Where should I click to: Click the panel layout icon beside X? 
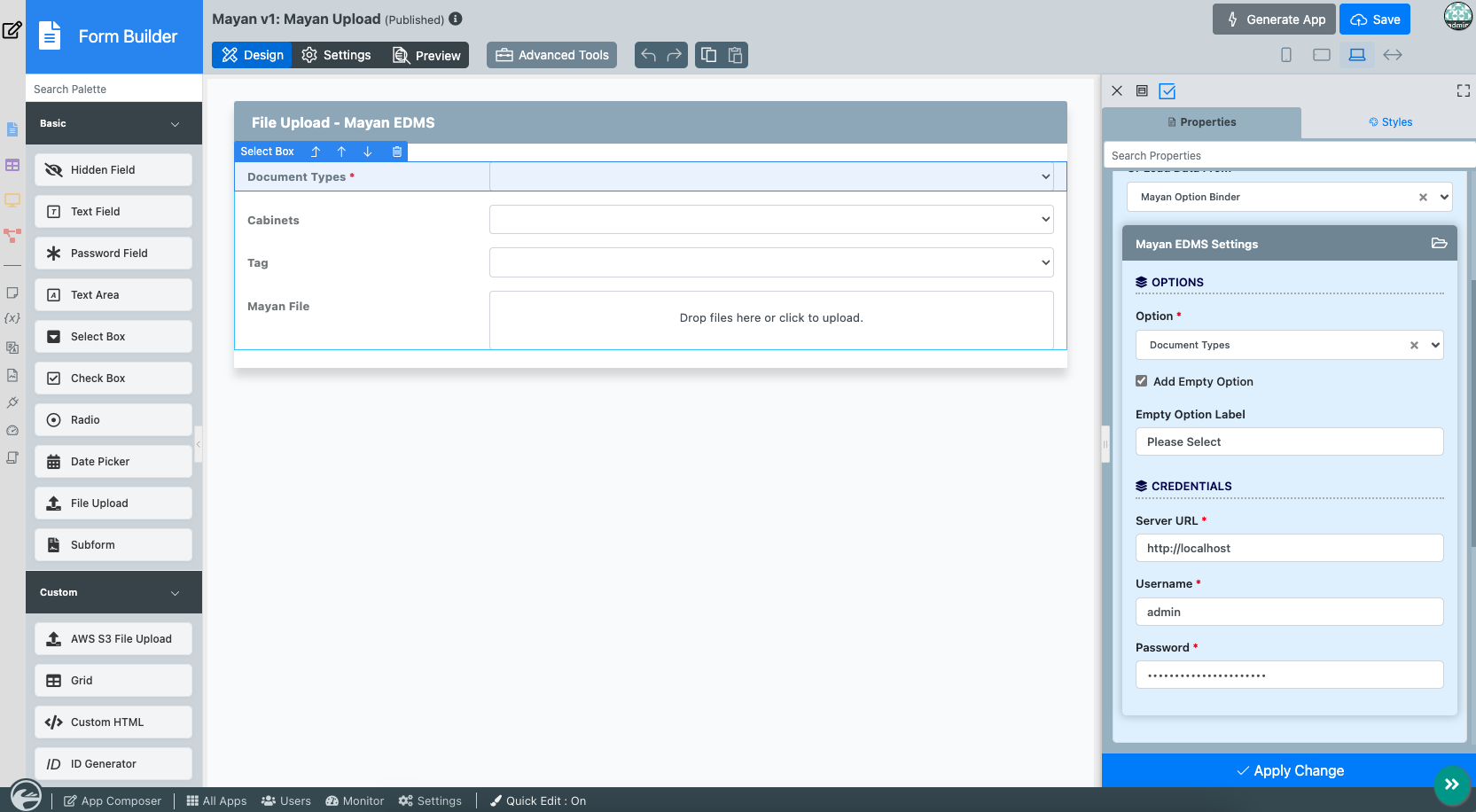click(1142, 90)
